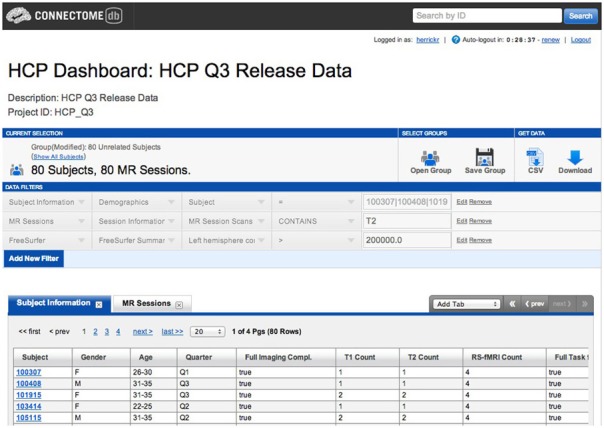Close the Subject Information tab
Viewport: 604px width, 428px height.
click(x=99, y=304)
